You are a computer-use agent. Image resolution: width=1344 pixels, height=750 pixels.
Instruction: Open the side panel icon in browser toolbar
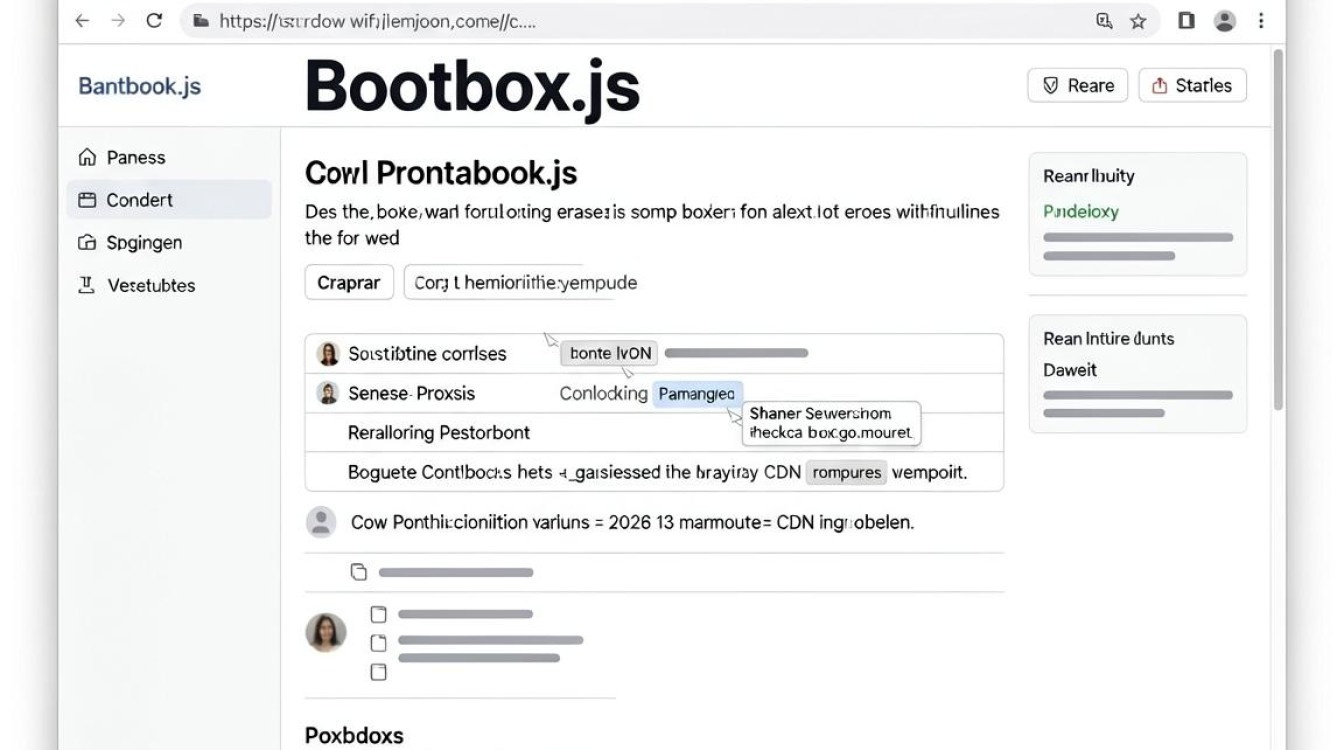1186,20
